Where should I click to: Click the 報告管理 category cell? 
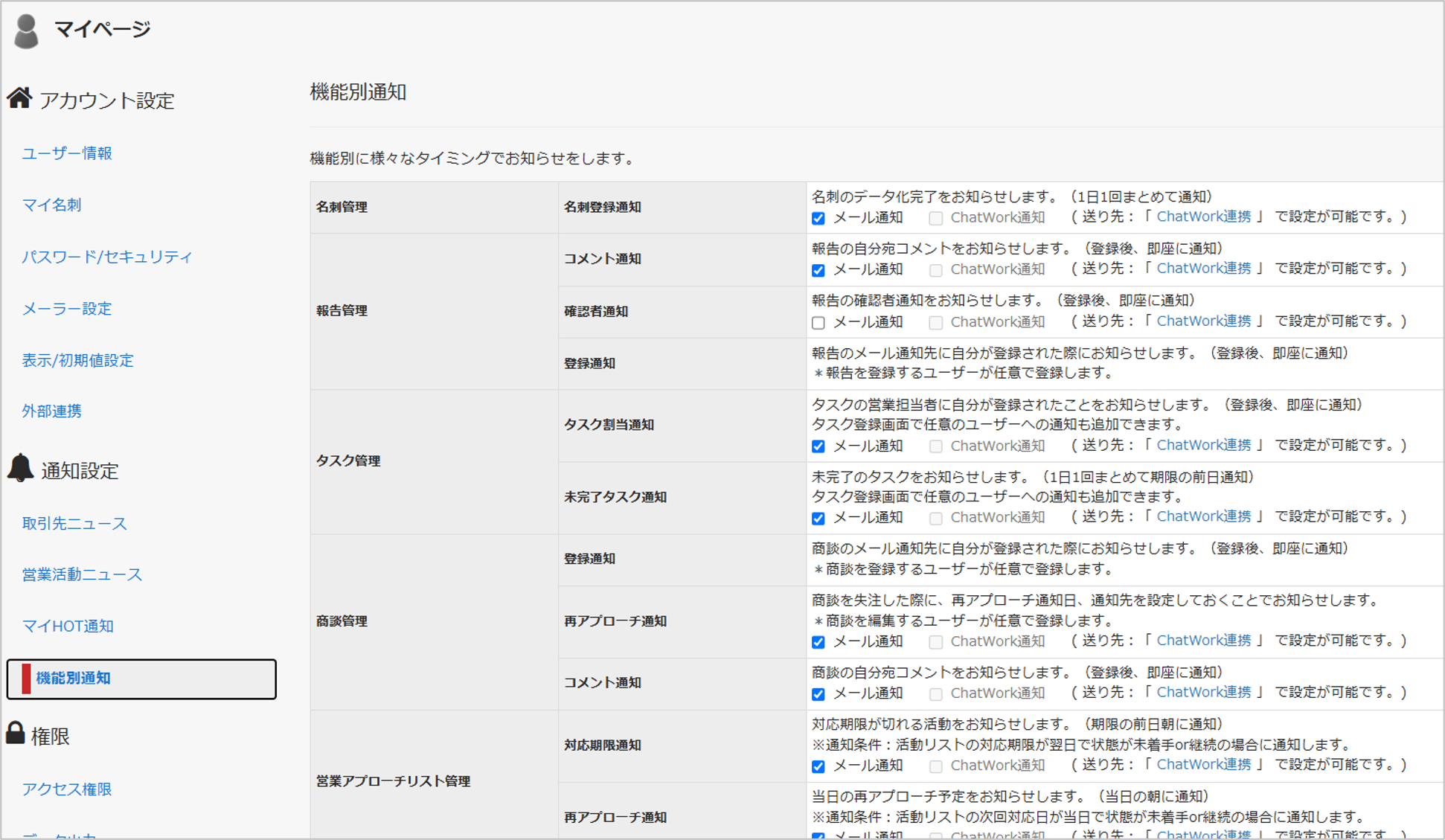click(x=434, y=312)
